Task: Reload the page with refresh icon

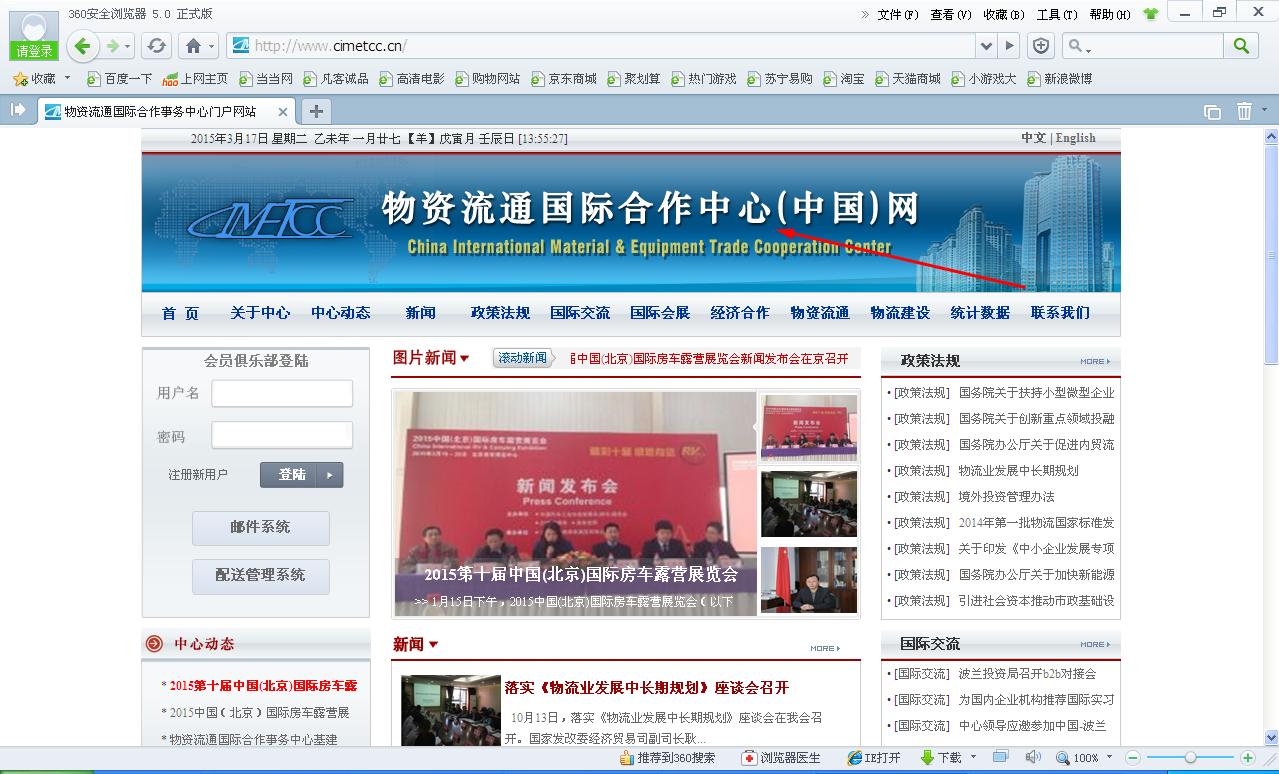Action: pos(156,46)
